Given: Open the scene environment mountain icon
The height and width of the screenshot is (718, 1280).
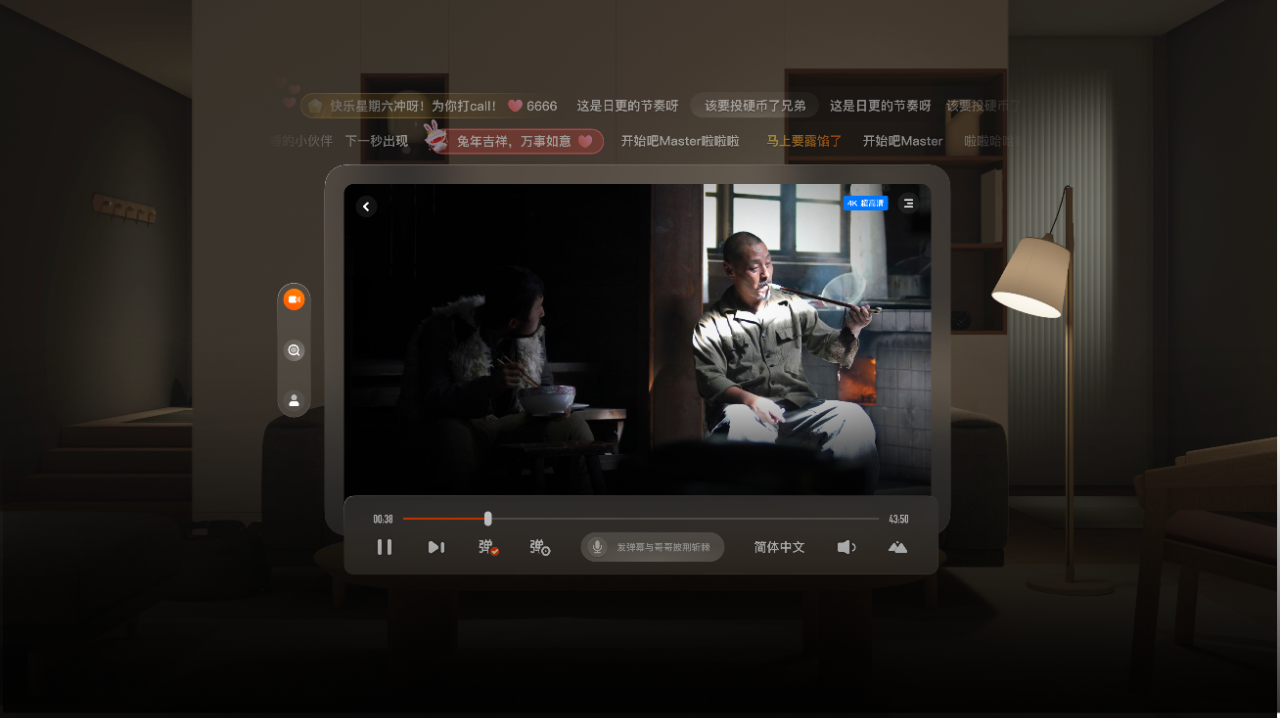Looking at the screenshot, I should coord(898,547).
